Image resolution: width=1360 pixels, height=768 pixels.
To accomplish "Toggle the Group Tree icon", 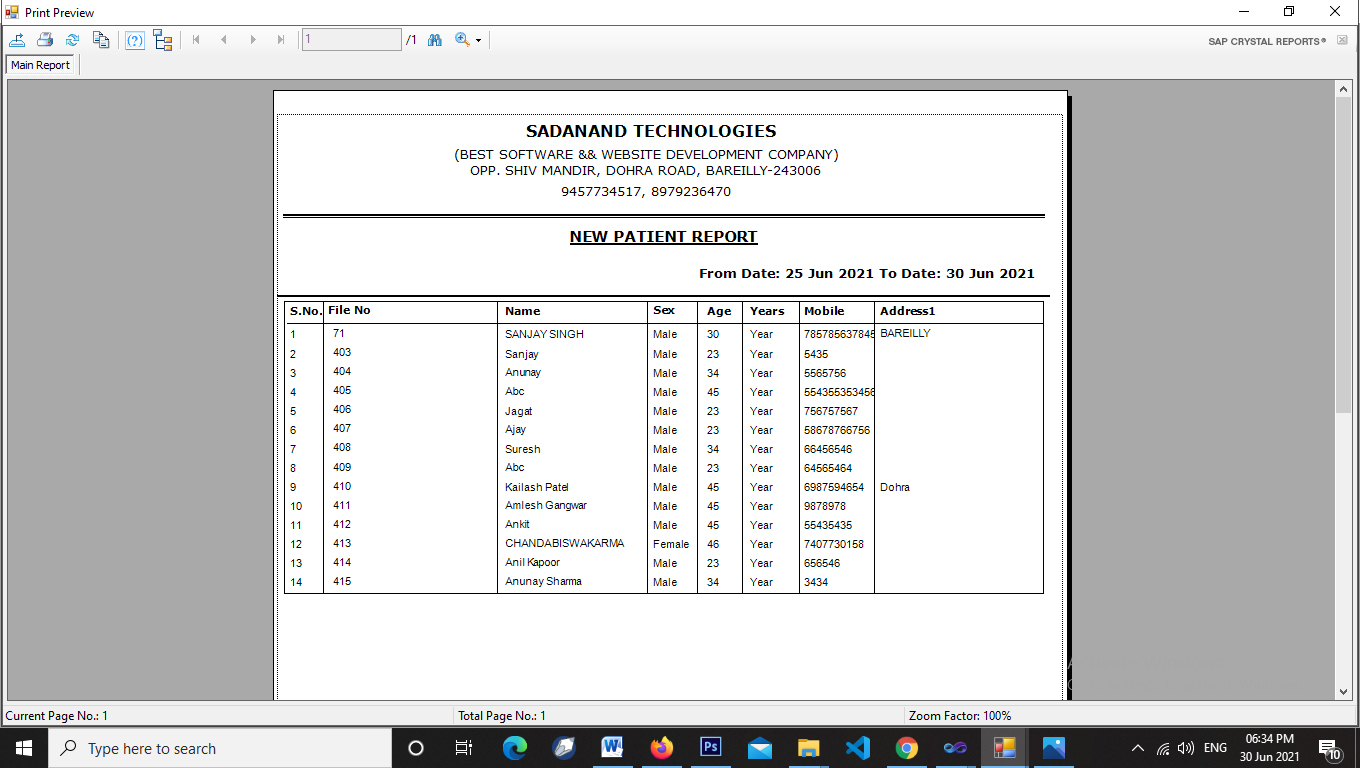I will click(x=163, y=40).
